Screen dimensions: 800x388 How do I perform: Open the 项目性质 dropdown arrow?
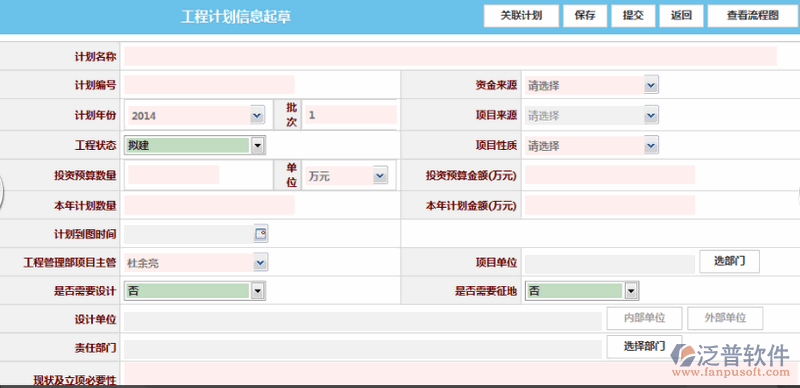(651, 146)
